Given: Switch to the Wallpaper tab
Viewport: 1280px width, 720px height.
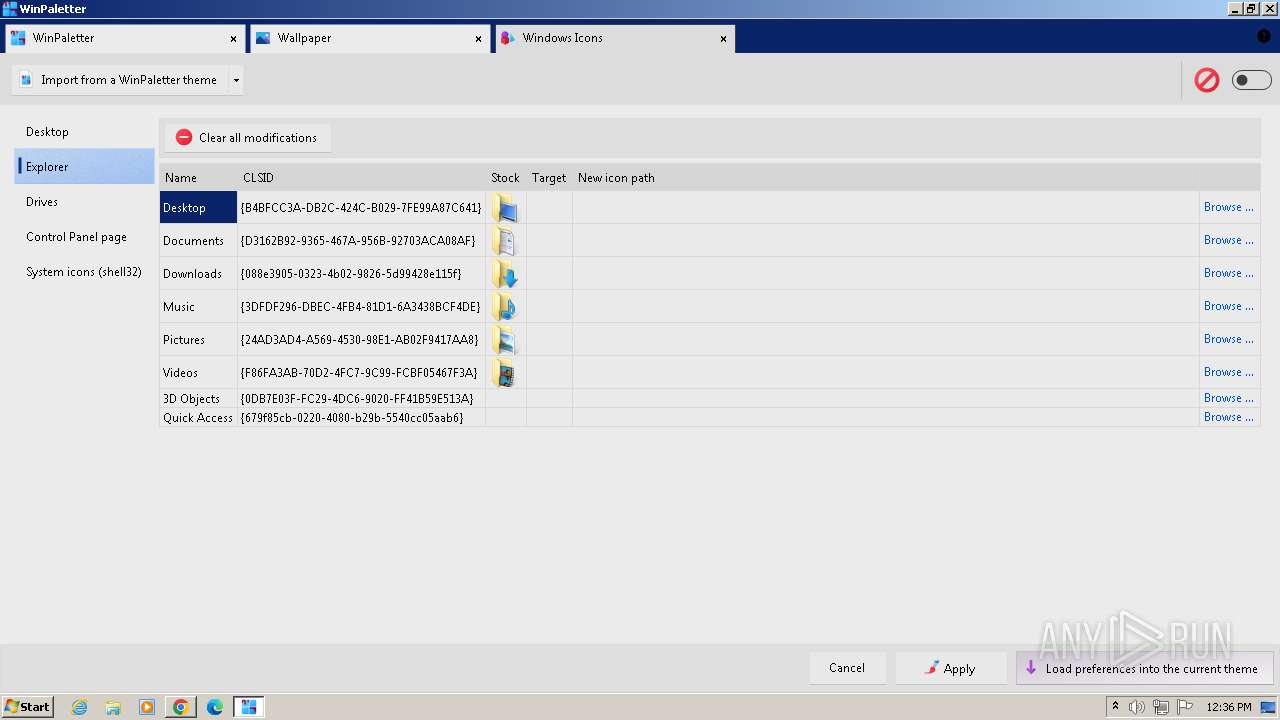Looking at the screenshot, I should (368, 38).
